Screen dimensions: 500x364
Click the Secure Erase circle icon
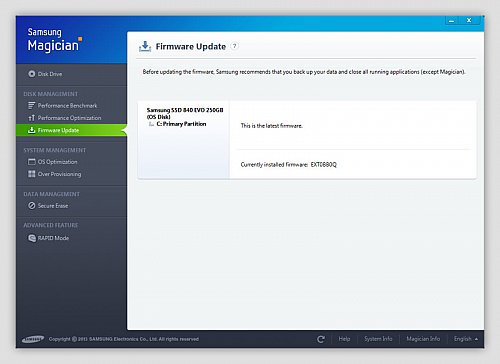coord(32,206)
